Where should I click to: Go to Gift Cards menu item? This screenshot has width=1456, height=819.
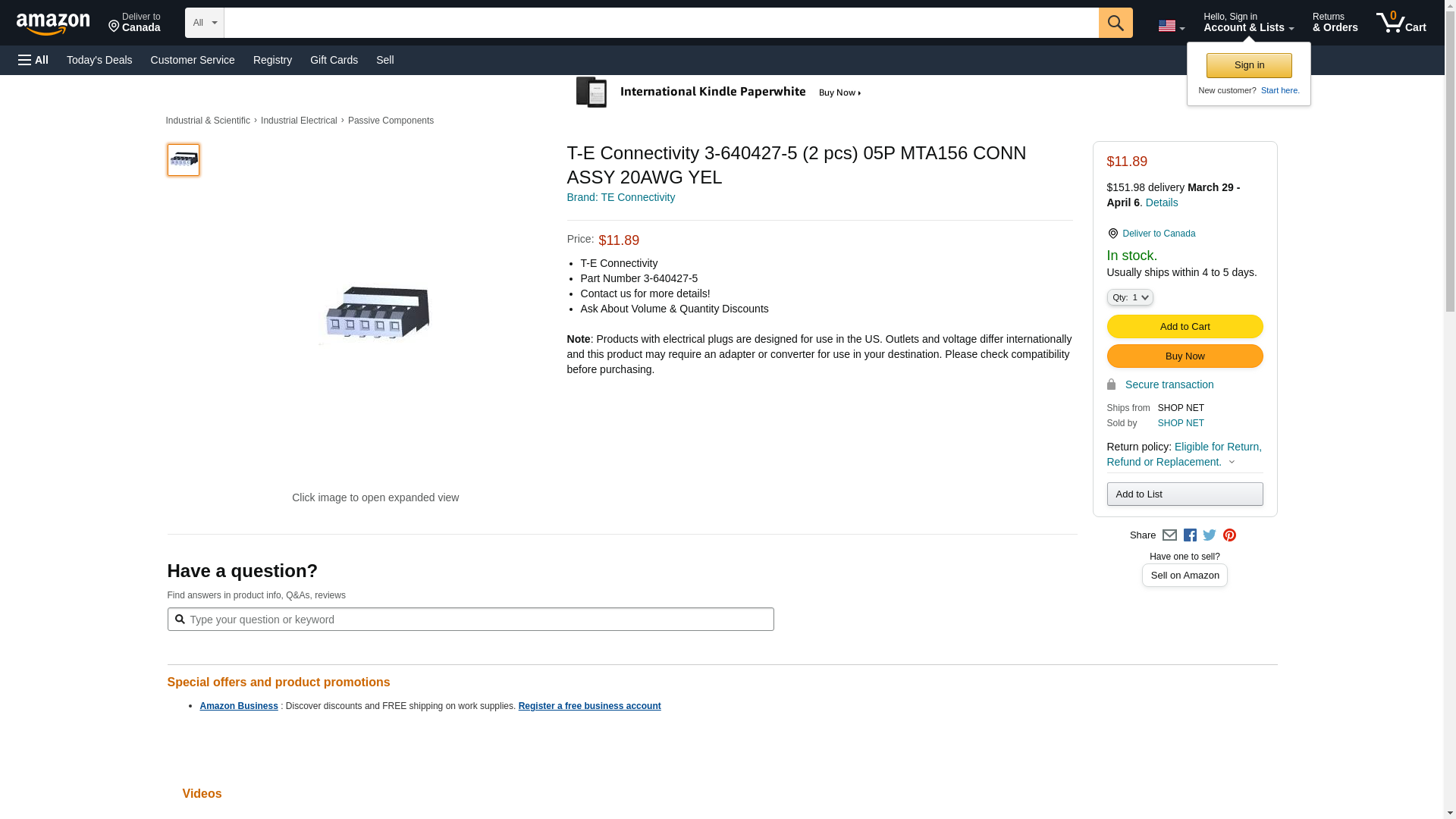(334, 60)
